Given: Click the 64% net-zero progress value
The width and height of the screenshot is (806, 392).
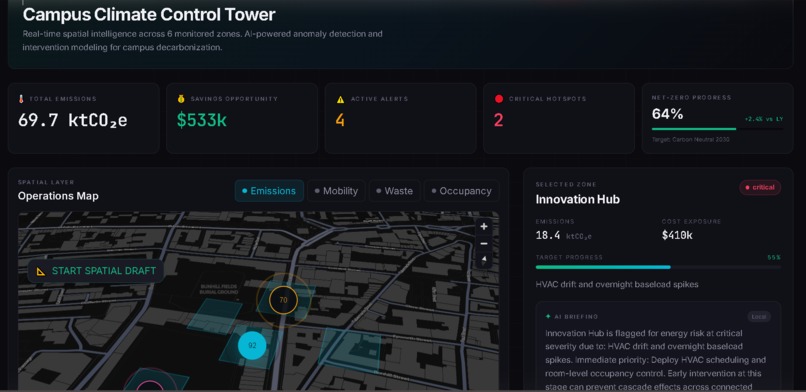Looking at the screenshot, I should 667,115.
